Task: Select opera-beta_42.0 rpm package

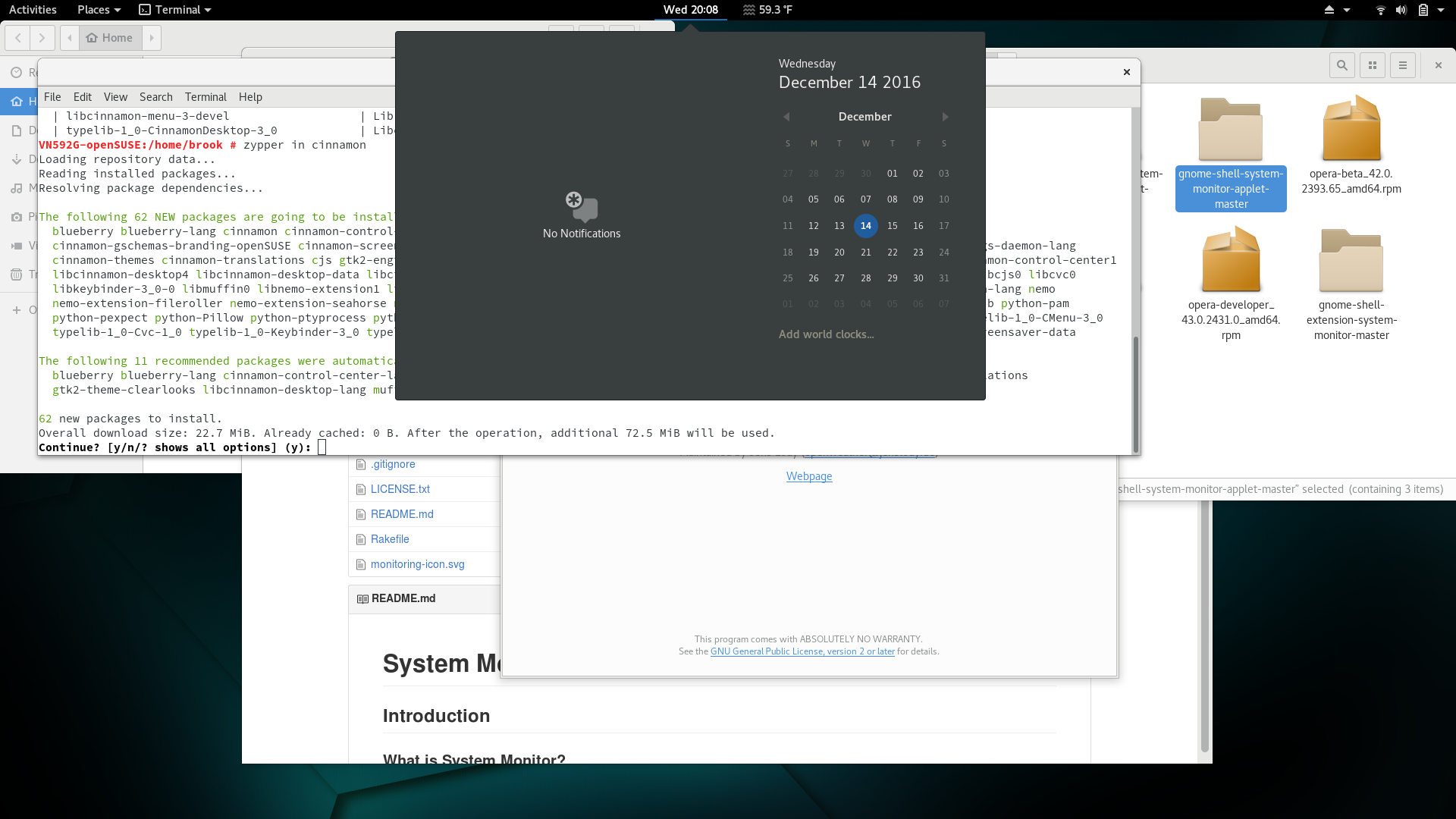Action: (x=1351, y=146)
